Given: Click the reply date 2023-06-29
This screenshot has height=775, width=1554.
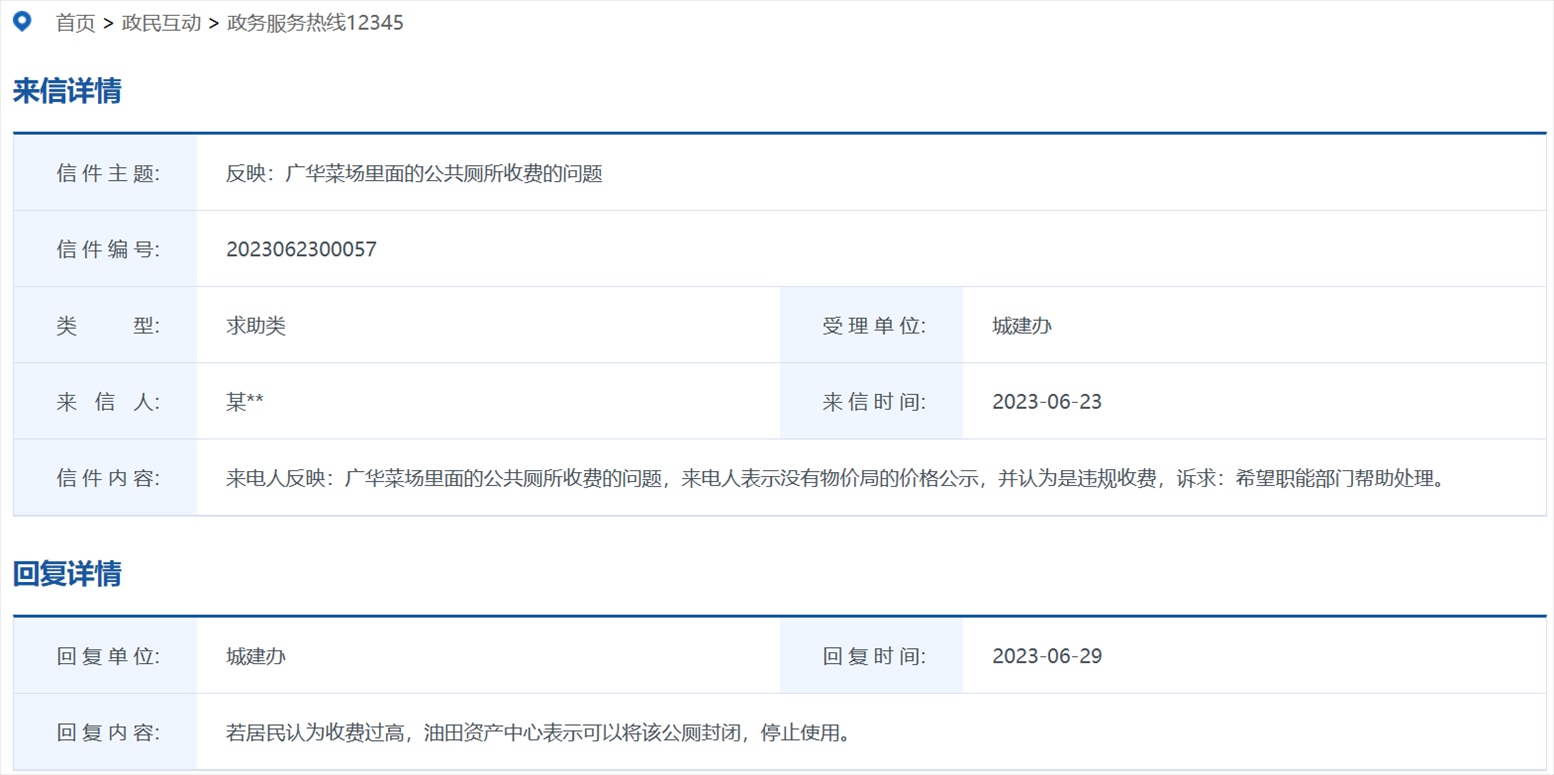Looking at the screenshot, I should click(x=1046, y=656).
